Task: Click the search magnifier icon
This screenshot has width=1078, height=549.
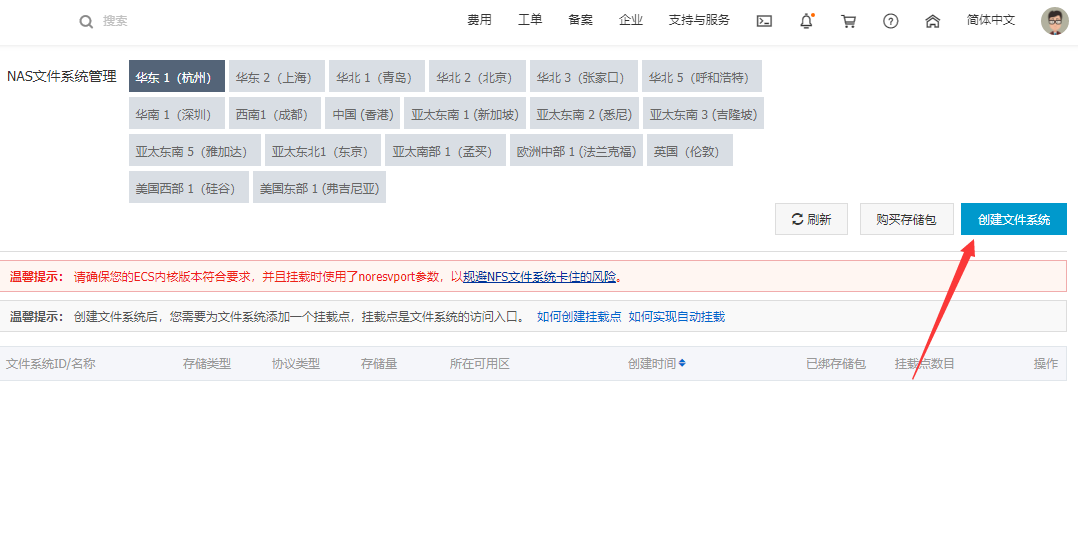Action: (x=86, y=22)
